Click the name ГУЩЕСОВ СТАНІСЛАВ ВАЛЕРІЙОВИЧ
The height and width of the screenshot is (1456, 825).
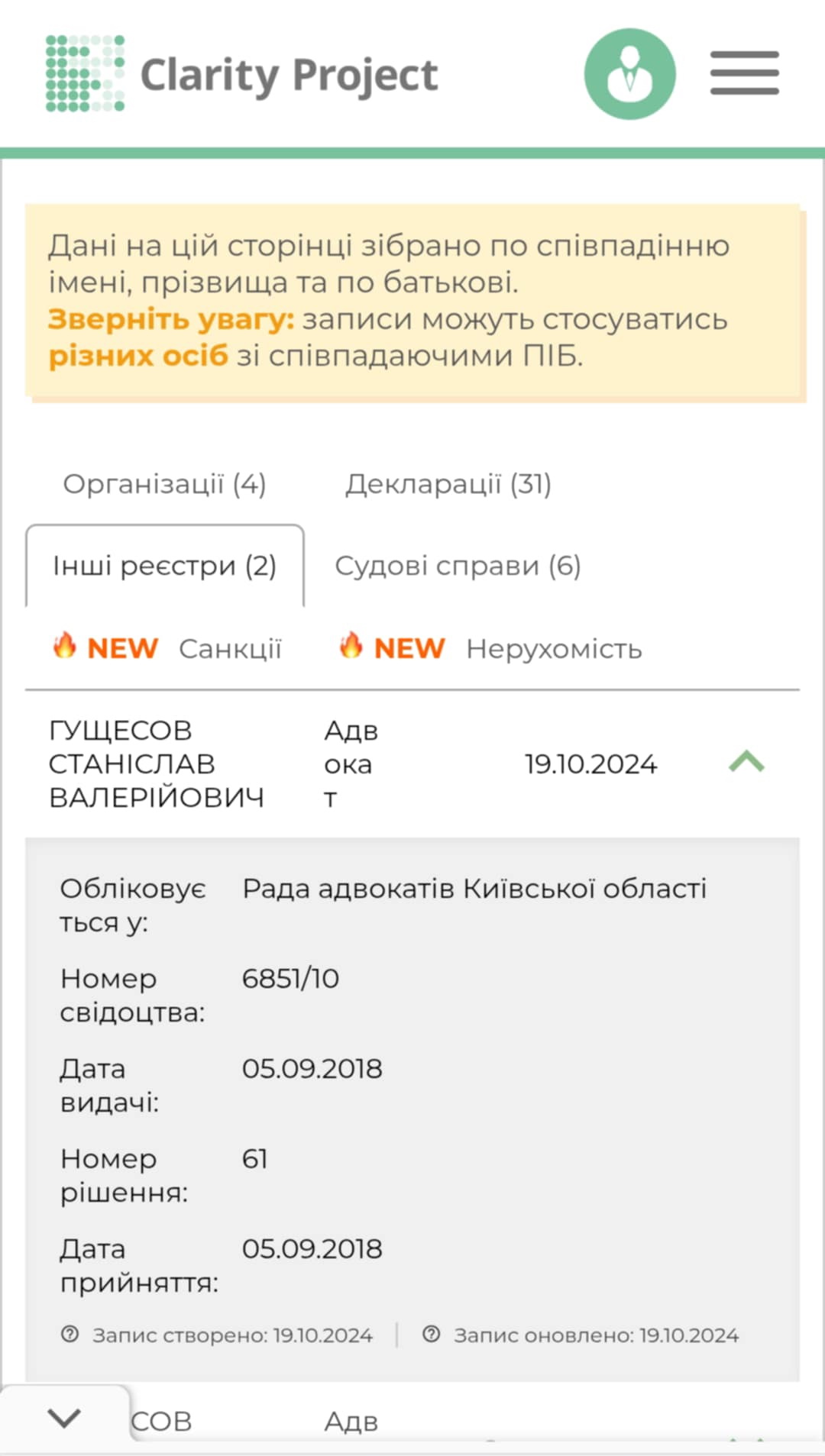coord(158,763)
